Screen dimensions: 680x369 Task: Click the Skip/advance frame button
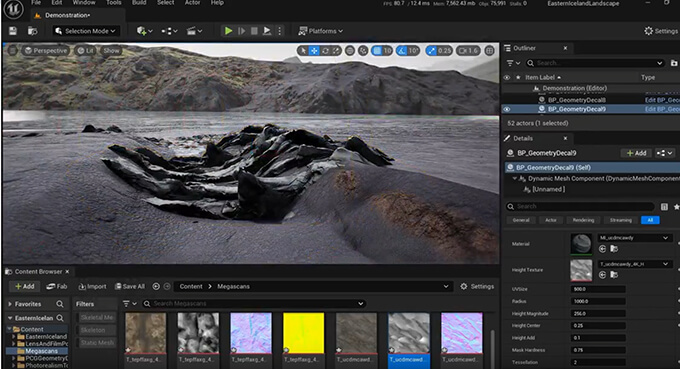242,31
